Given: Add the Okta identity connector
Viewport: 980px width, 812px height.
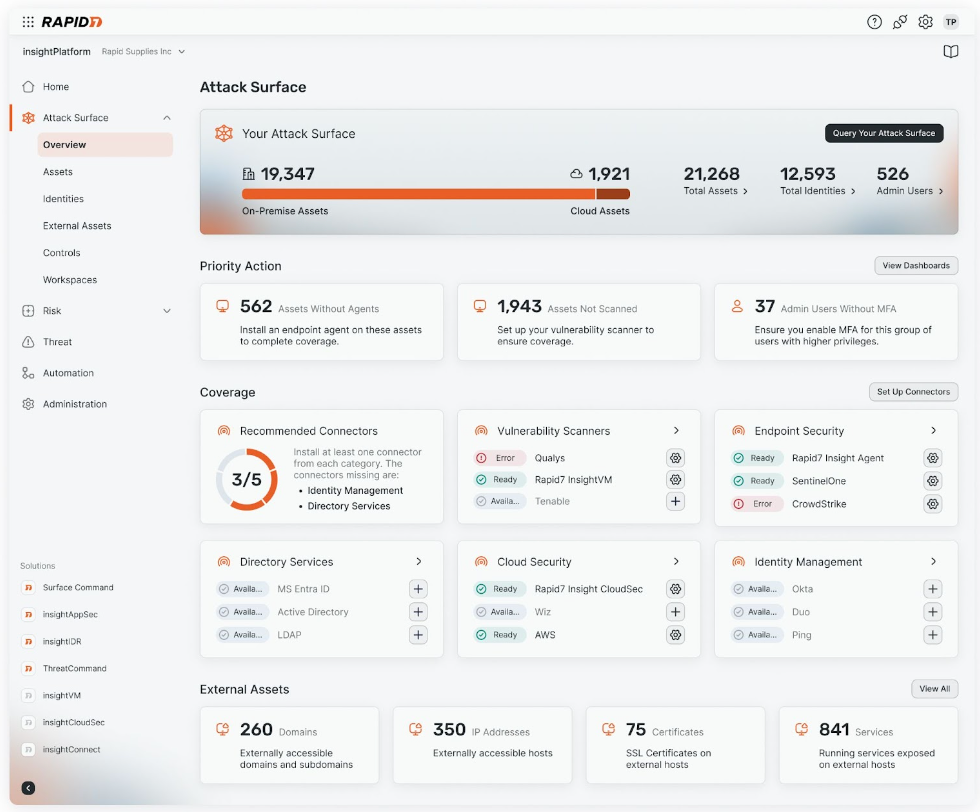Looking at the screenshot, I should tap(932, 588).
